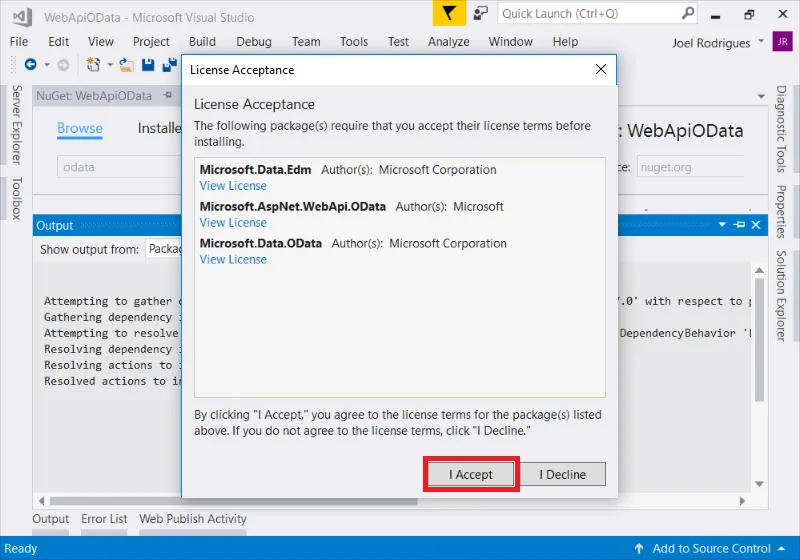Close the License Acceptance dialog
Screen dimensions: 800x560
coord(600,70)
